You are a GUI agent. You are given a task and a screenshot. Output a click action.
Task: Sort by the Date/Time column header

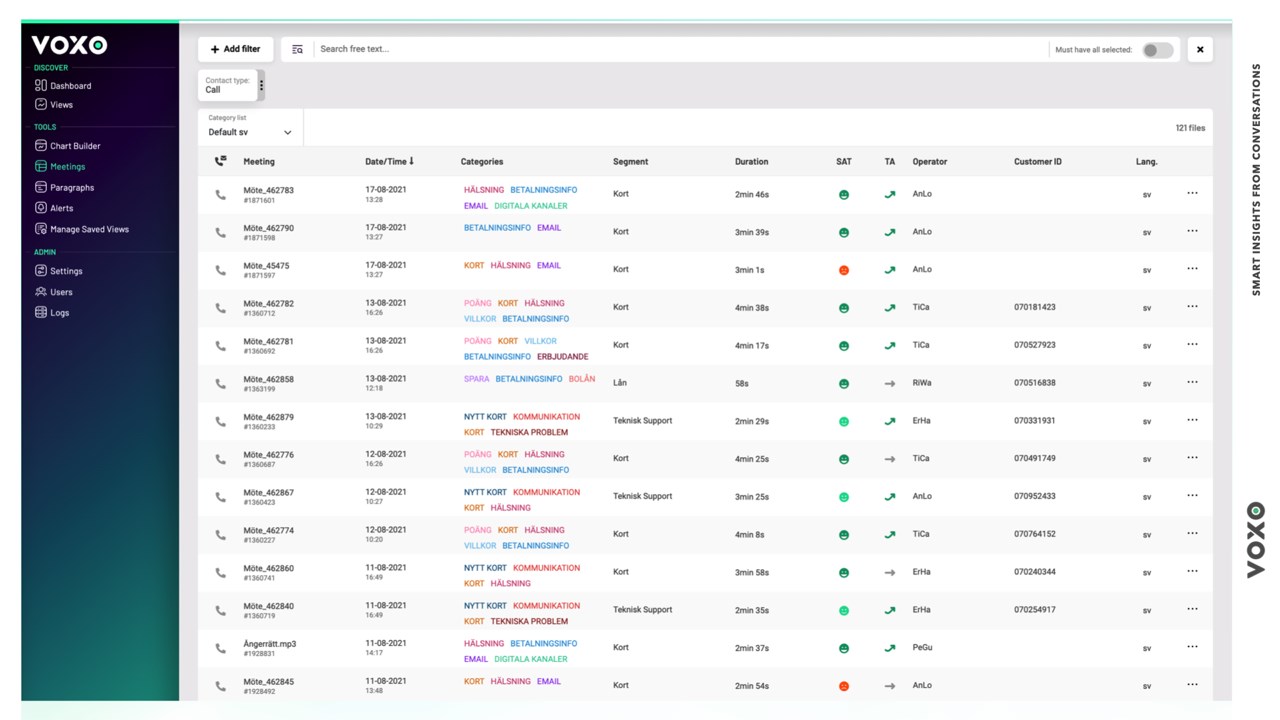[389, 161]
